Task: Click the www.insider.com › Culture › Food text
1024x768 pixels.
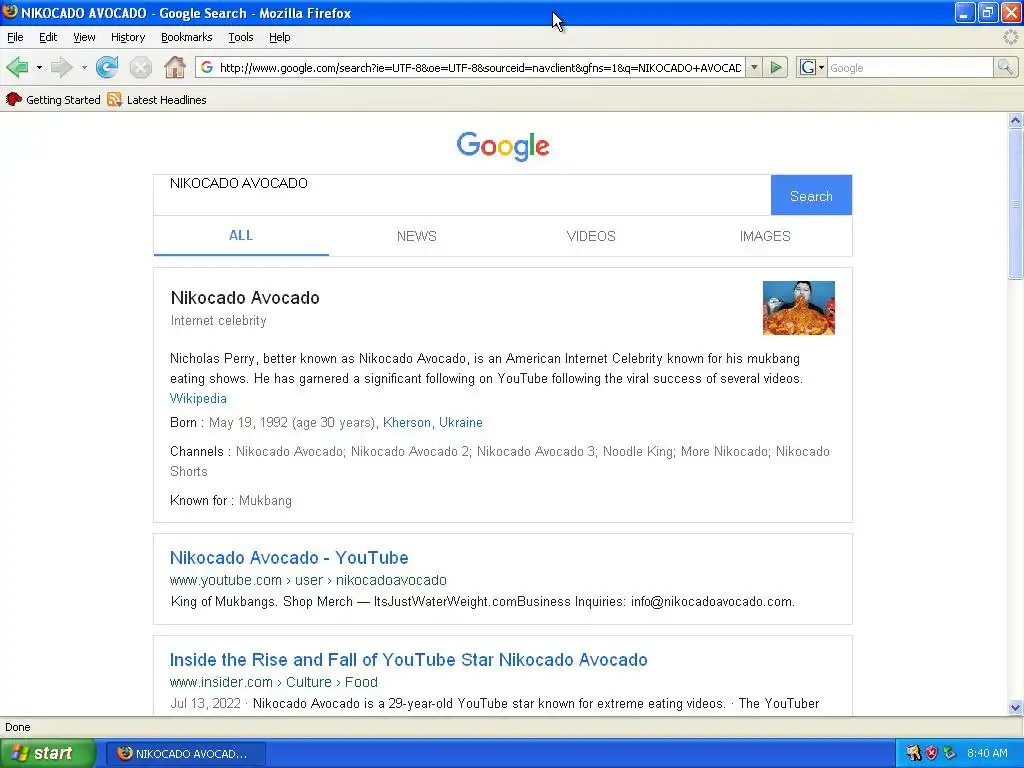Action: [x=274, y=682]
